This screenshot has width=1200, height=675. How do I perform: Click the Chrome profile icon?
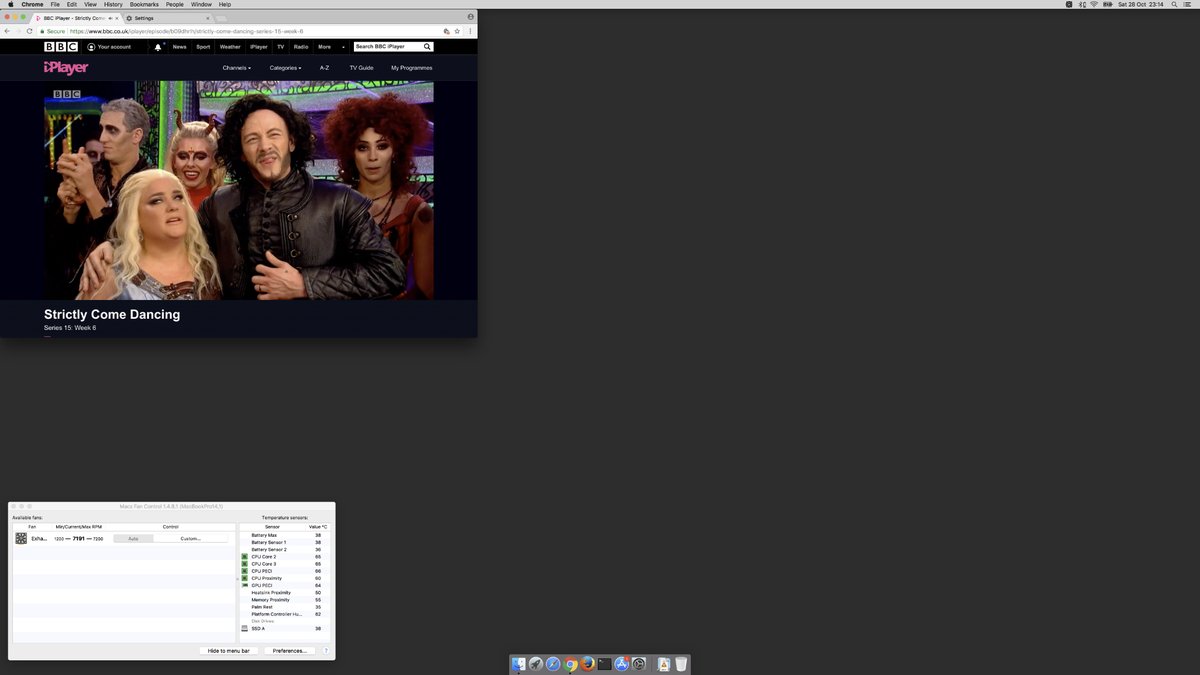(470, 17)
